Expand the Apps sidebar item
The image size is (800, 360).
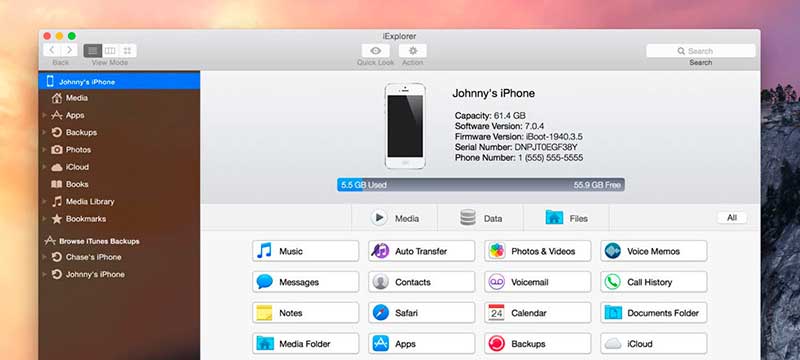click(x=45, y=115)
